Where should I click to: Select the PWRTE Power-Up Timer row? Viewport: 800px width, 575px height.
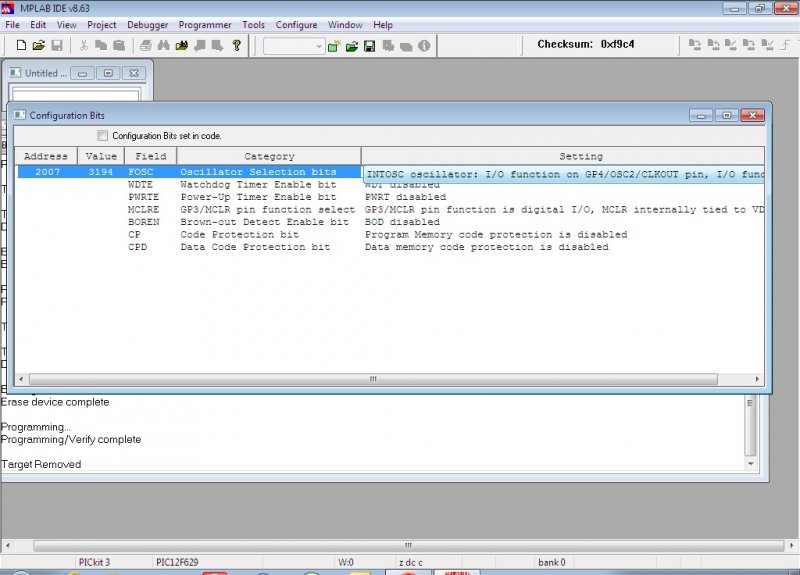coord(391,196)
